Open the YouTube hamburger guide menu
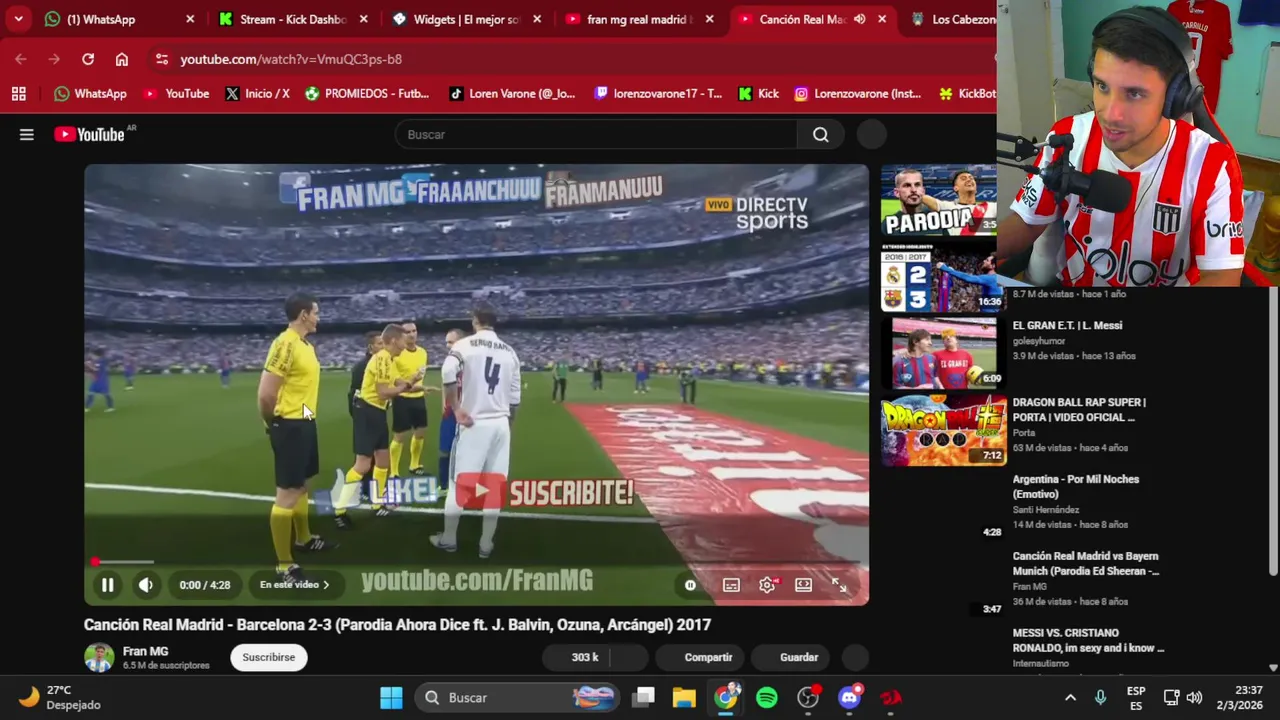This screenshot has width=1280, height=720. (27, 134)
